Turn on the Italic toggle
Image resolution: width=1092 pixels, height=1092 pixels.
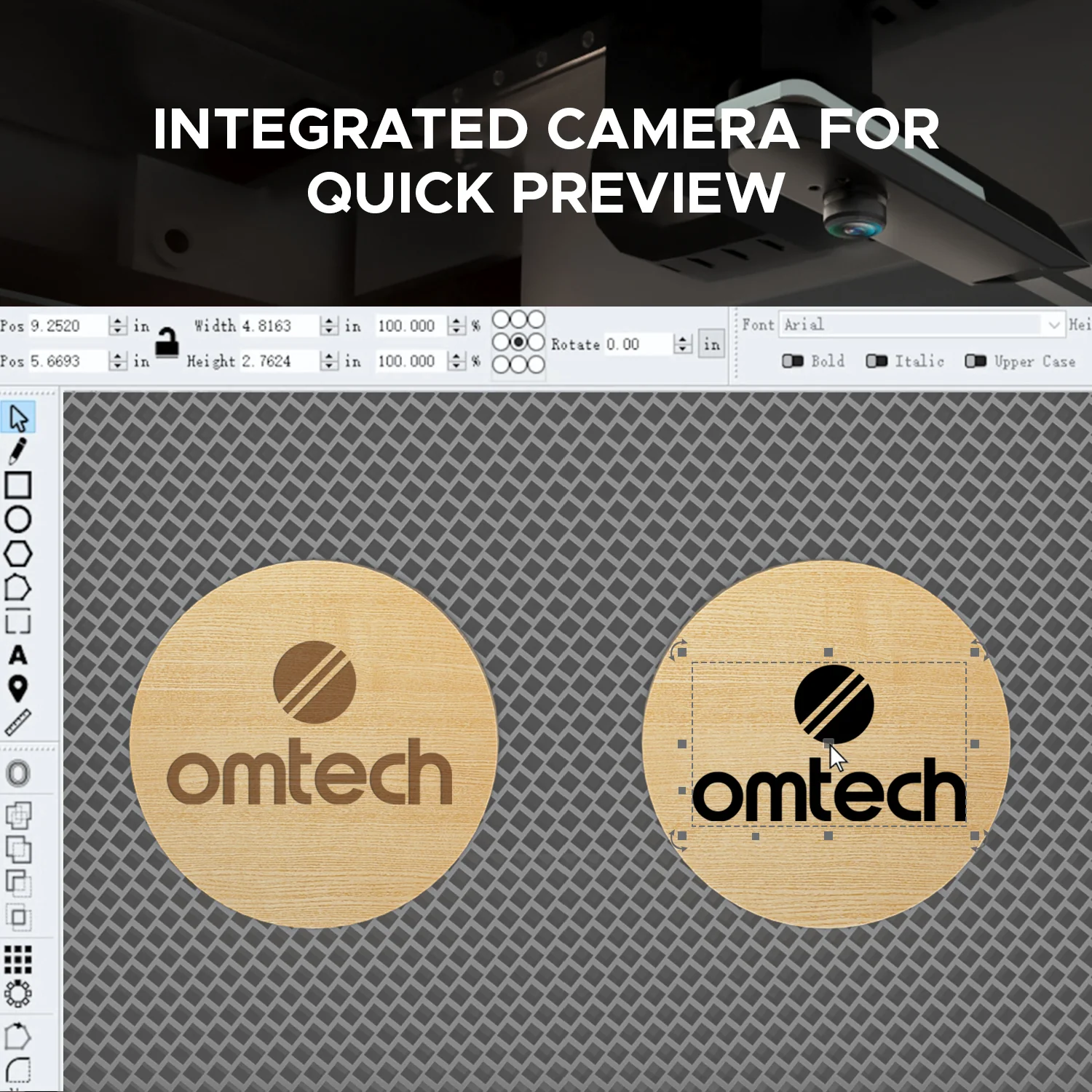point(877,361)
